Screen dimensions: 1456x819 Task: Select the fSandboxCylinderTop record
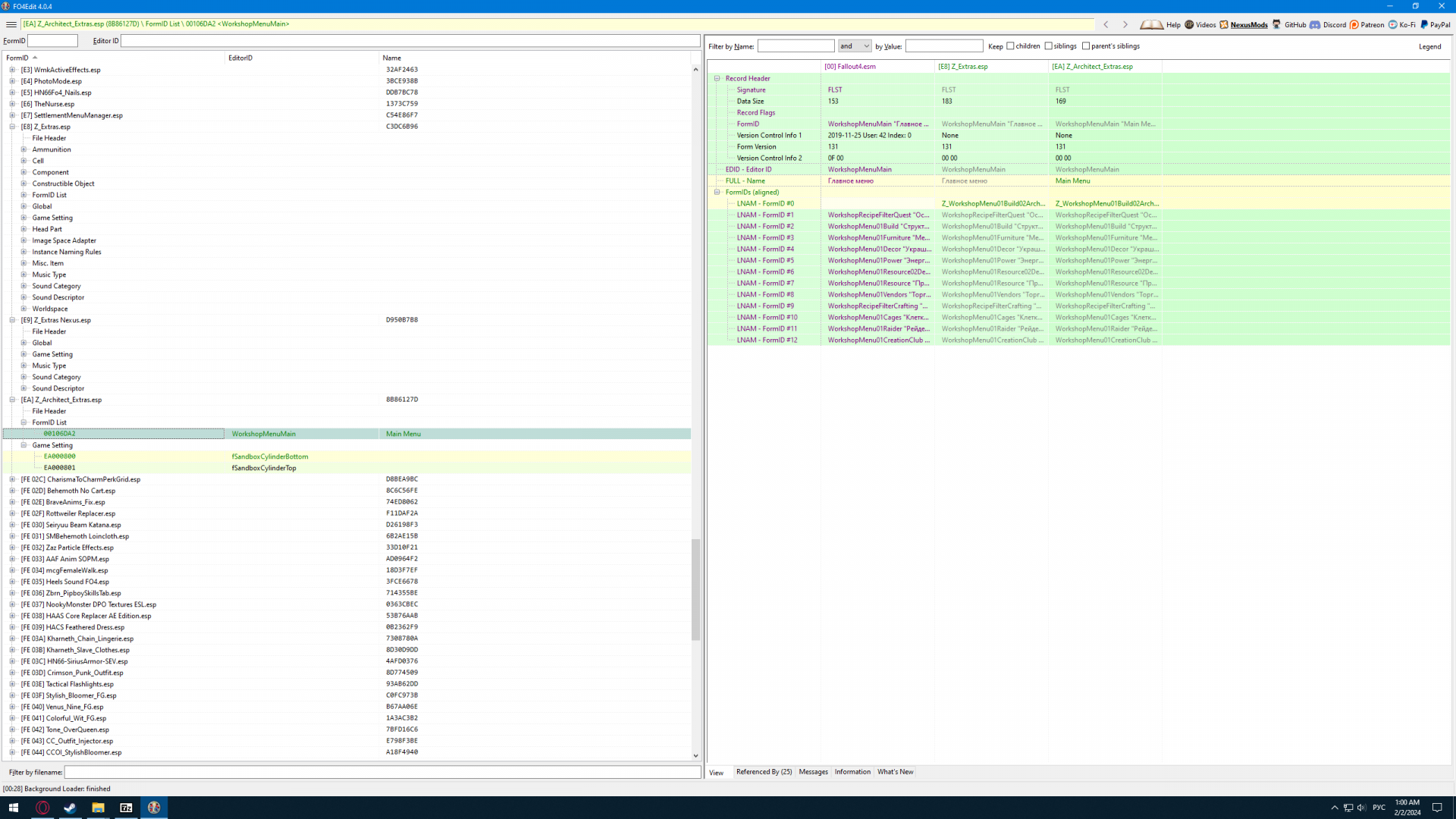tap(264, 468)
